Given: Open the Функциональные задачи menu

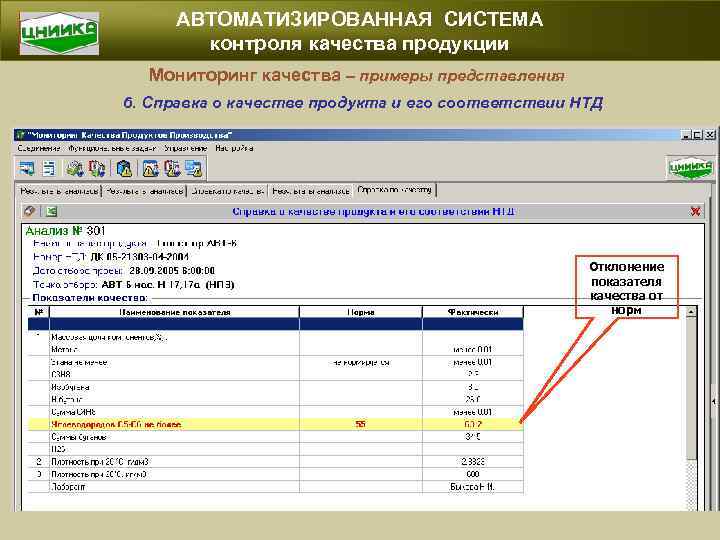Looking at the screenshot, I should click(x=112, y=148).
